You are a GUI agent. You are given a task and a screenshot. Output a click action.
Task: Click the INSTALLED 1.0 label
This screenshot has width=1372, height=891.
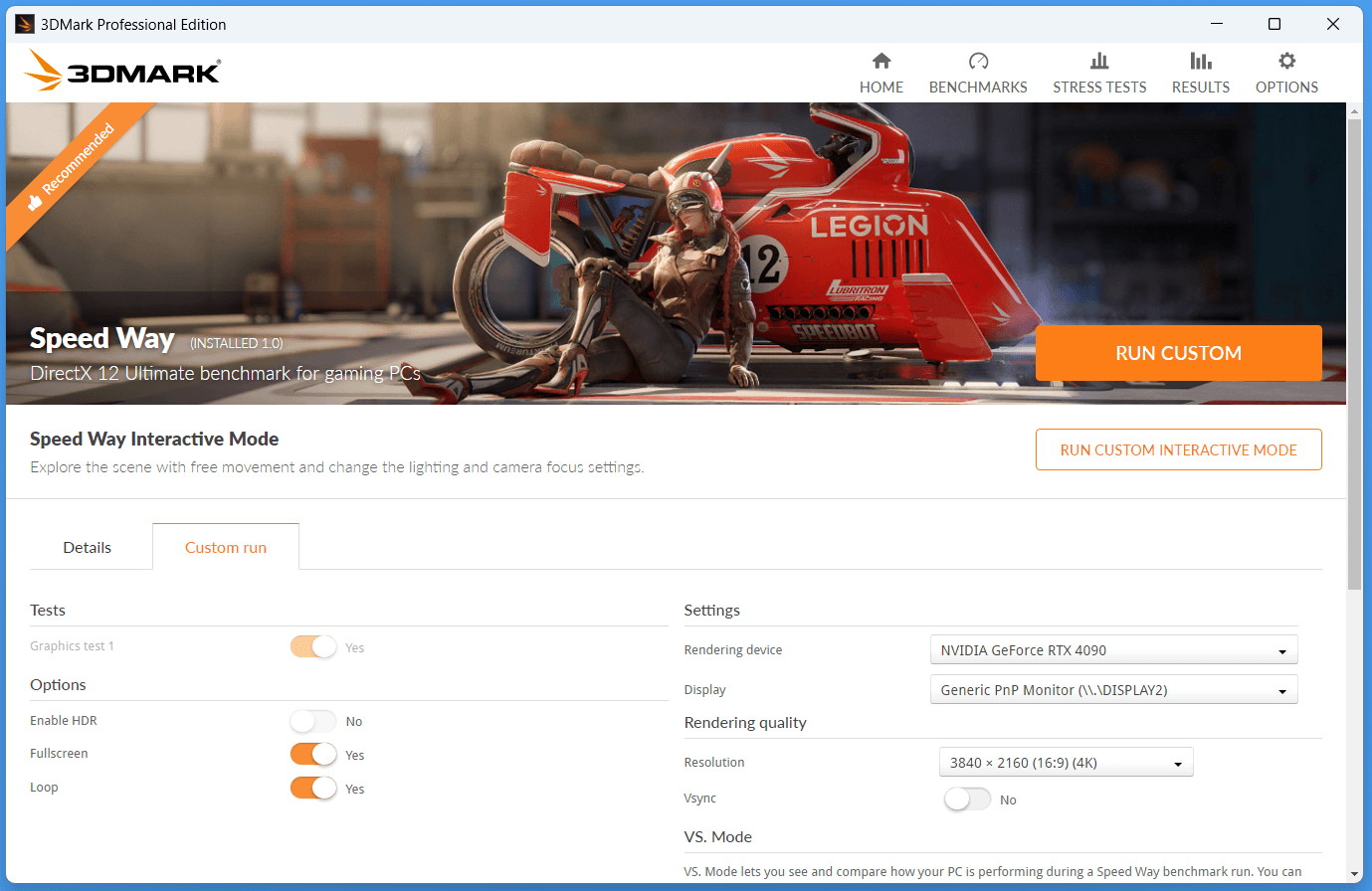pos(237,343)
